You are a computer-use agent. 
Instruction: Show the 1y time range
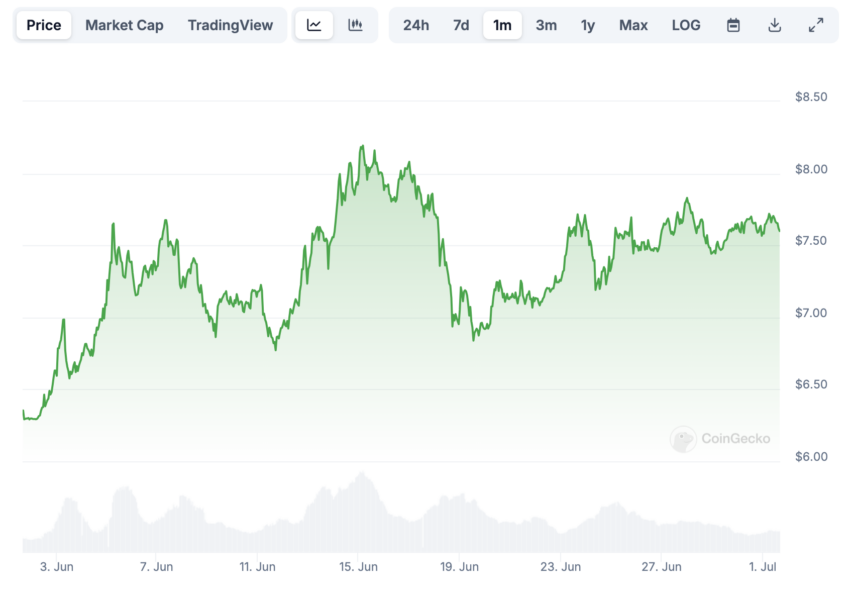click(588, 25)
